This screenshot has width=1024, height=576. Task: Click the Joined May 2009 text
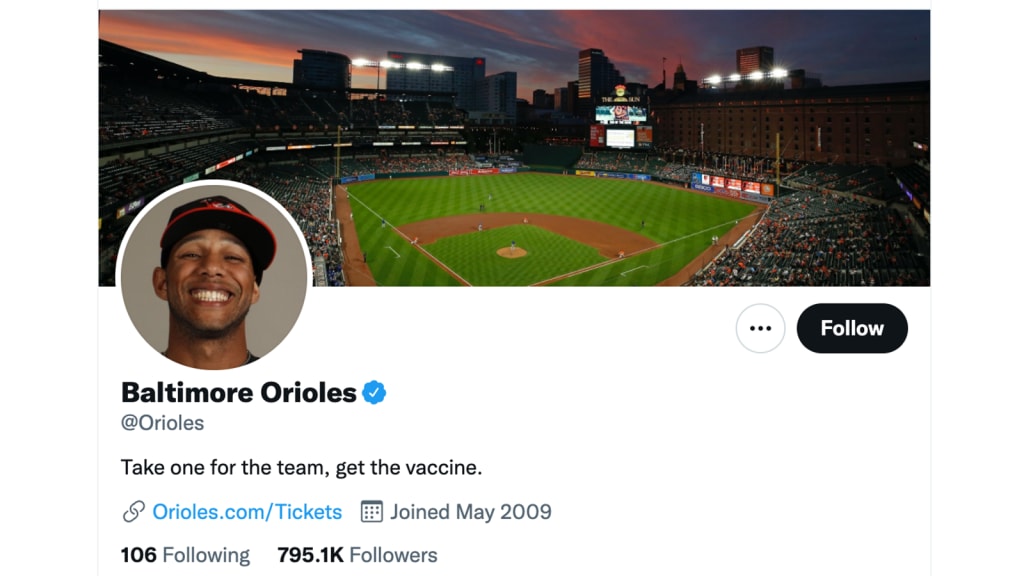pos(470,512)
